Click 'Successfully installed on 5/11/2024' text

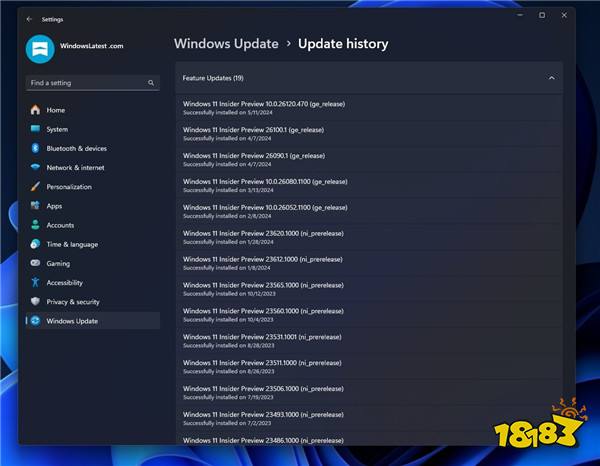click(228, 112)
